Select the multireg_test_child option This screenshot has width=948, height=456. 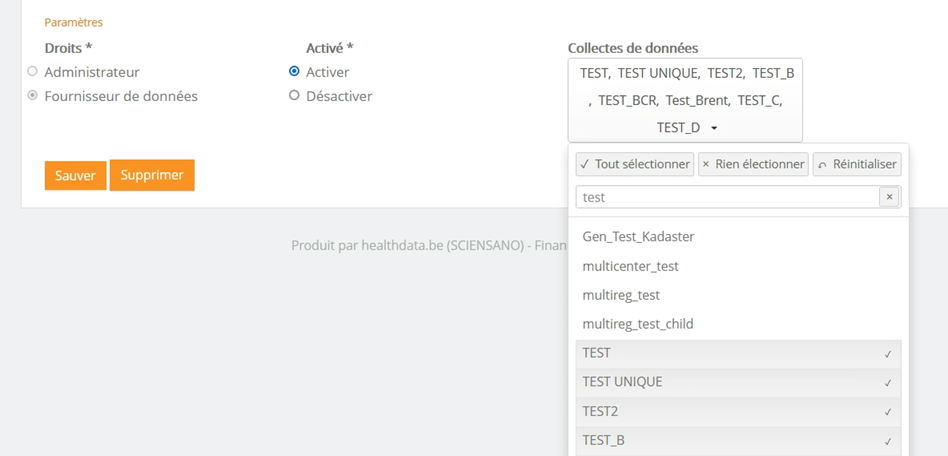(x=637, y=324)
